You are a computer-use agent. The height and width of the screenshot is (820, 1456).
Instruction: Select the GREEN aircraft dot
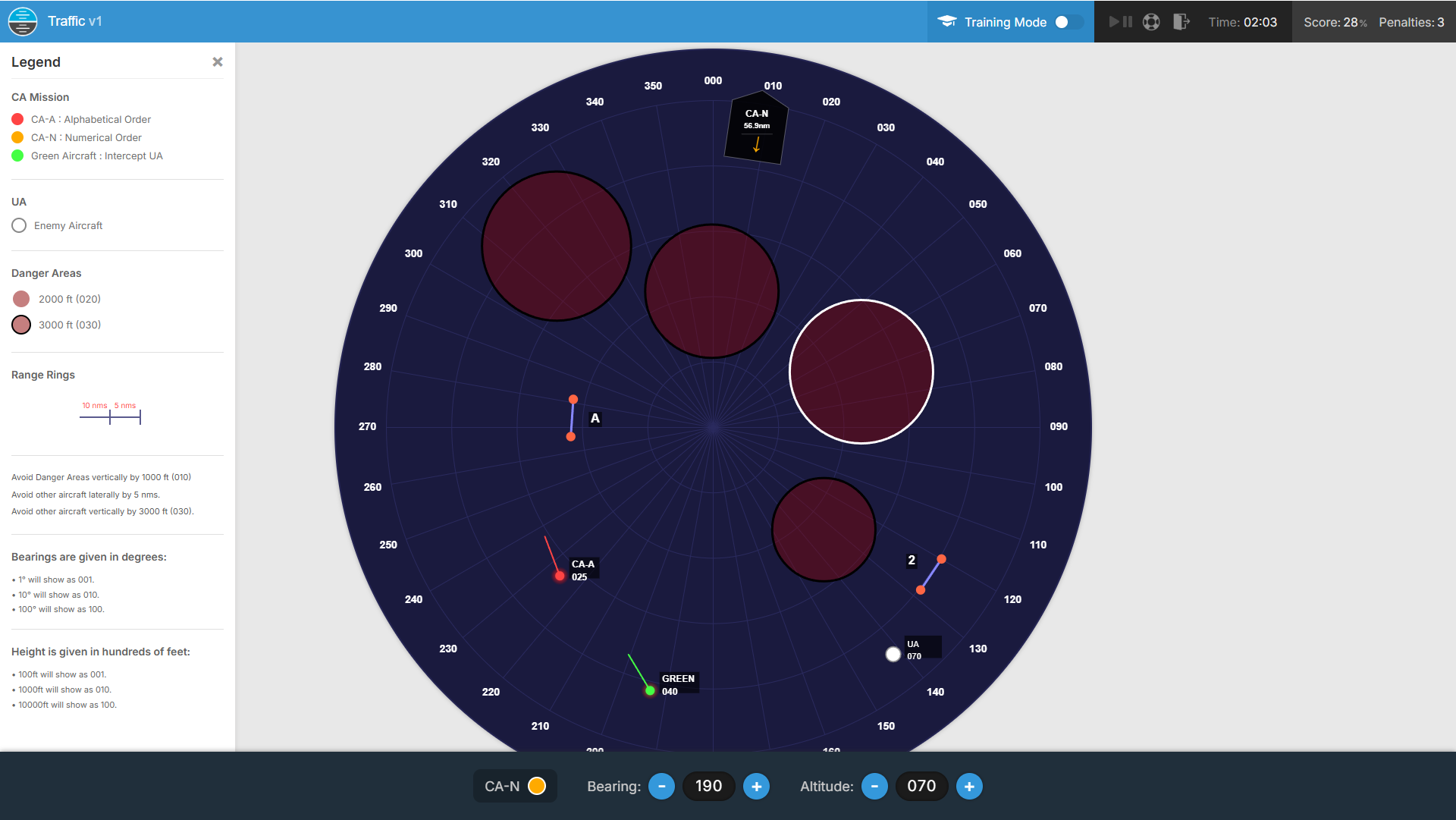(x=650, y=690)
